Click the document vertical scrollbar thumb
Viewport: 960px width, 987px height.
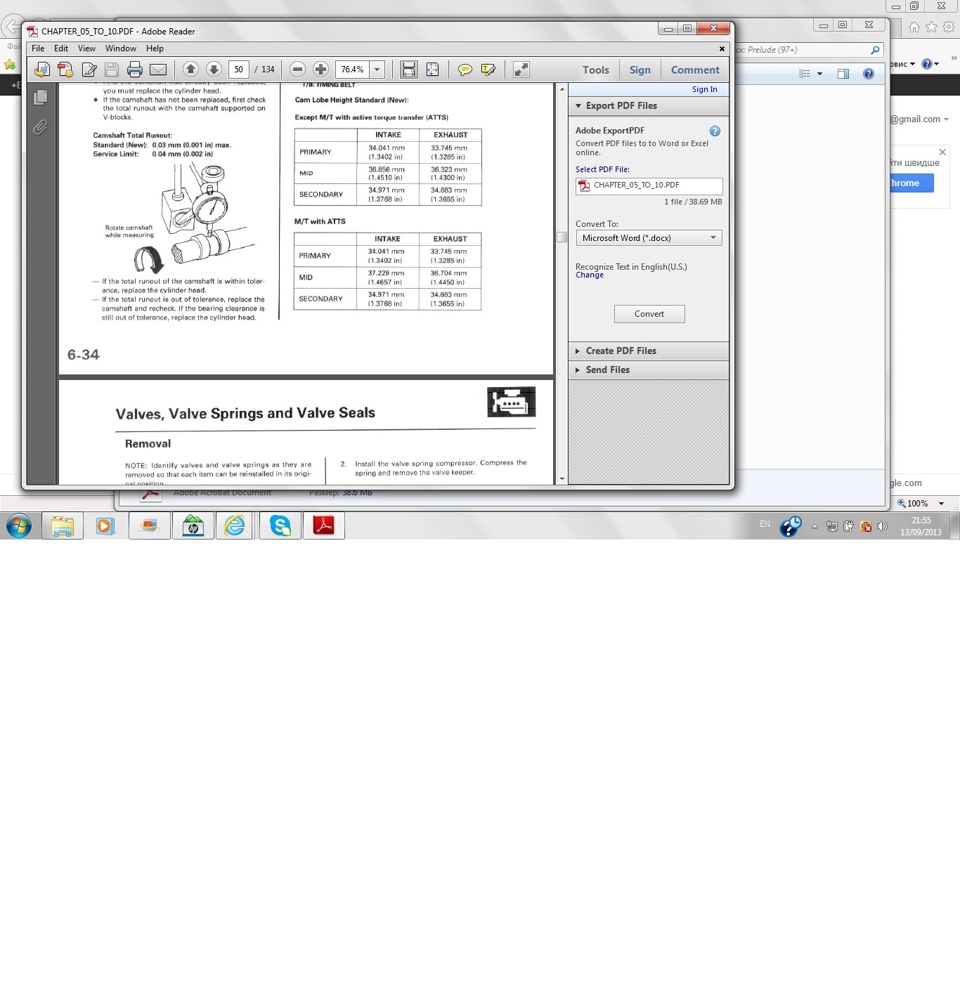tap(562, 237)
